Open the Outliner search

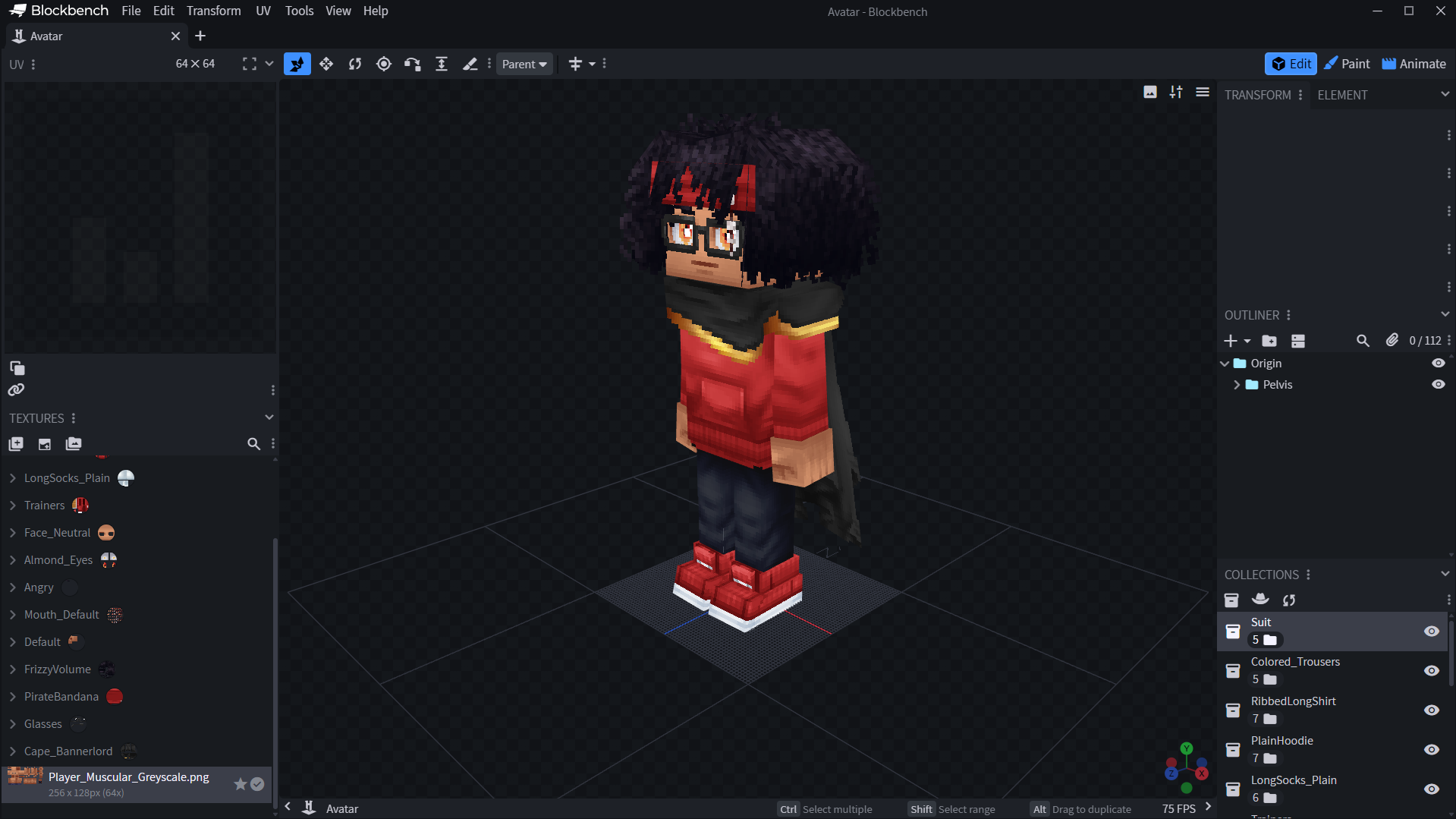coord(1363,341)
